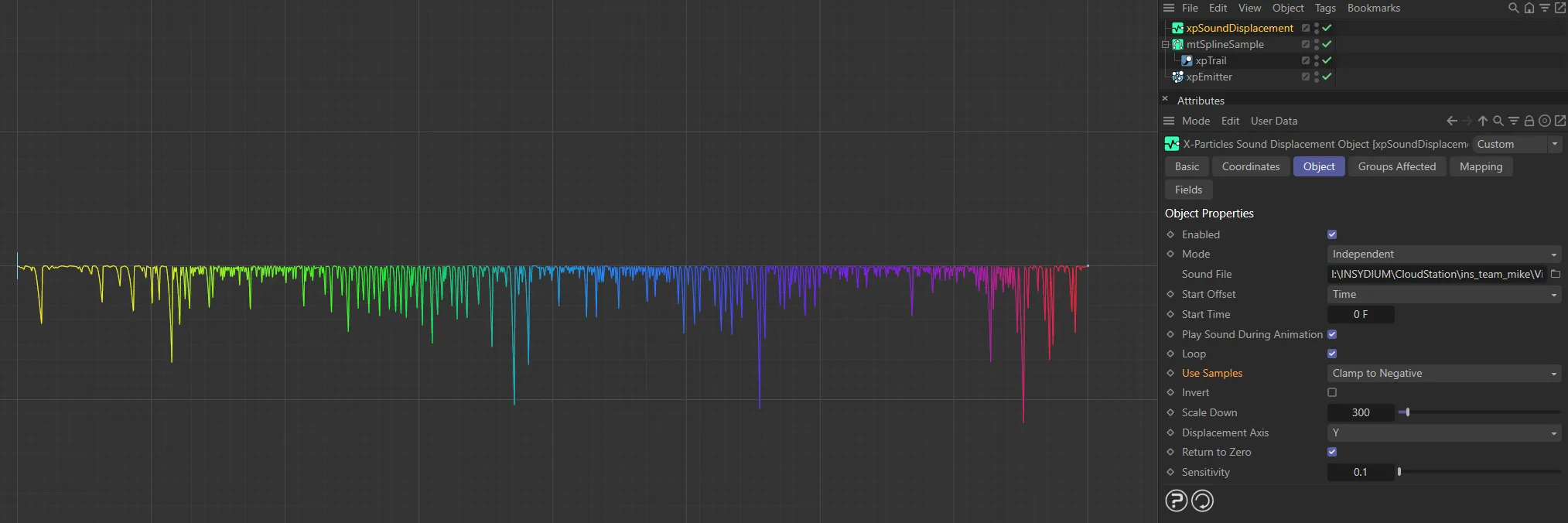Click layer icon of xpSoundDisplacement row

tap(1306, 28)
